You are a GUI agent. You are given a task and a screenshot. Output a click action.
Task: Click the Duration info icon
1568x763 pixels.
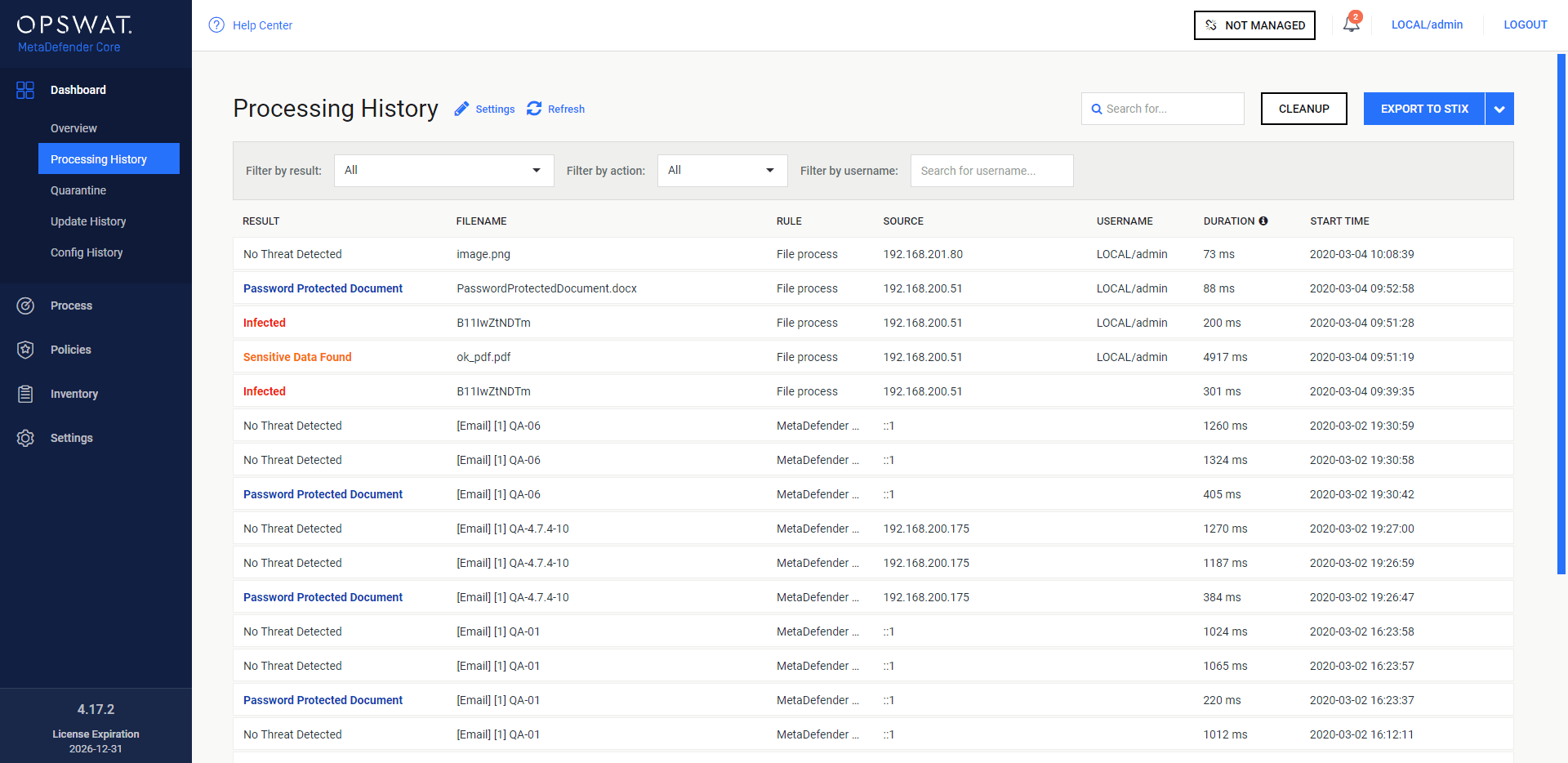[x=1263, y=221]
